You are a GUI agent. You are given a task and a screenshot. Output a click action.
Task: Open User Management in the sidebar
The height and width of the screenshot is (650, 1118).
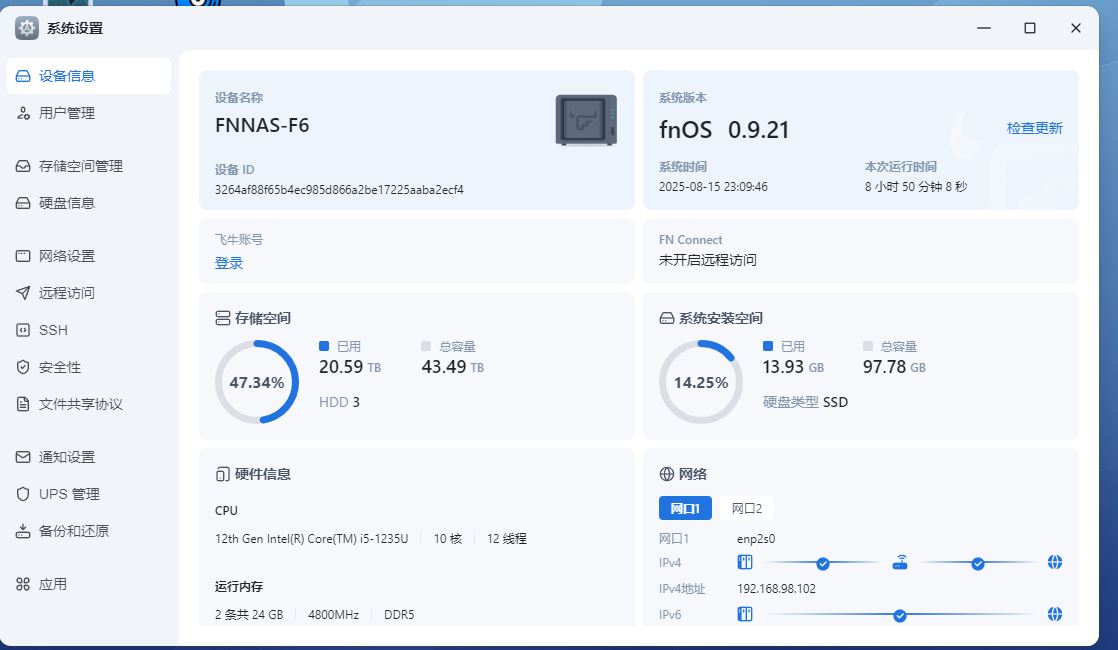67,113
